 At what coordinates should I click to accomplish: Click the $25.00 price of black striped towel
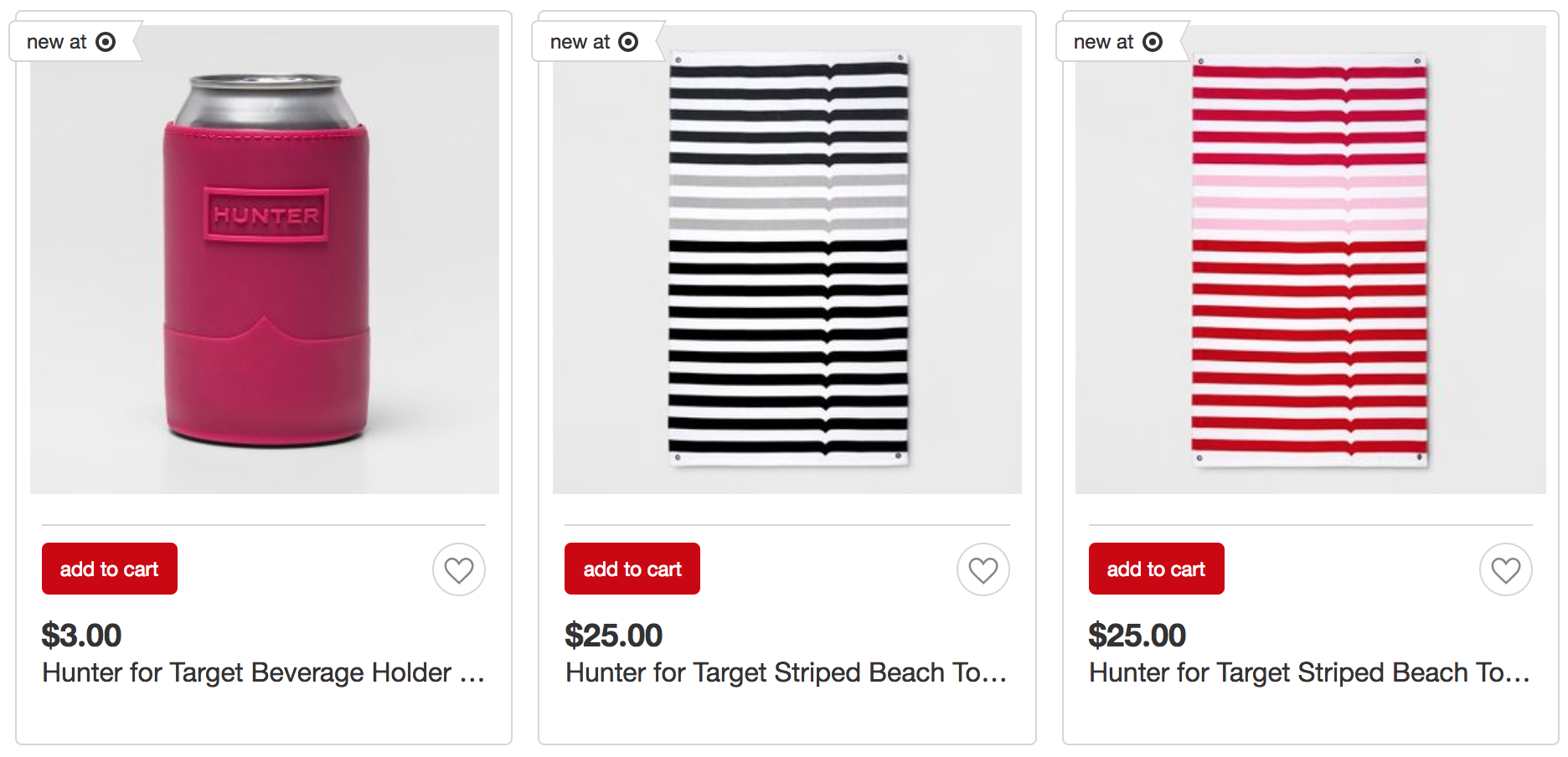click(613, 636)
